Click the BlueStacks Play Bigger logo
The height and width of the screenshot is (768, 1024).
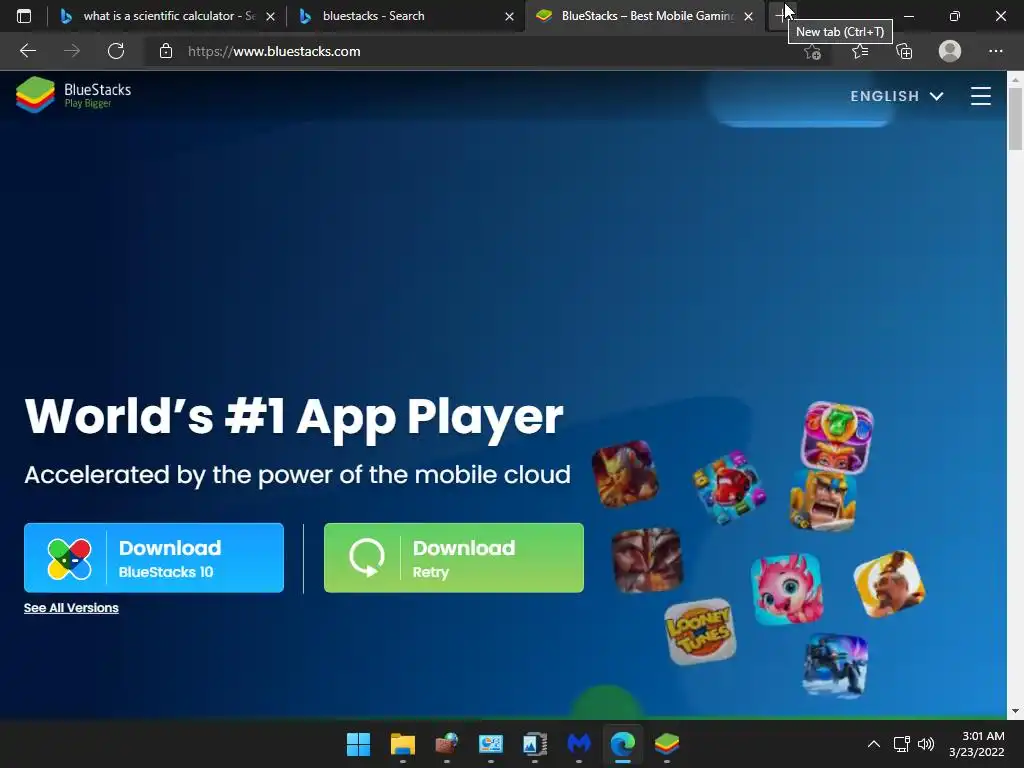click(73, 95)
